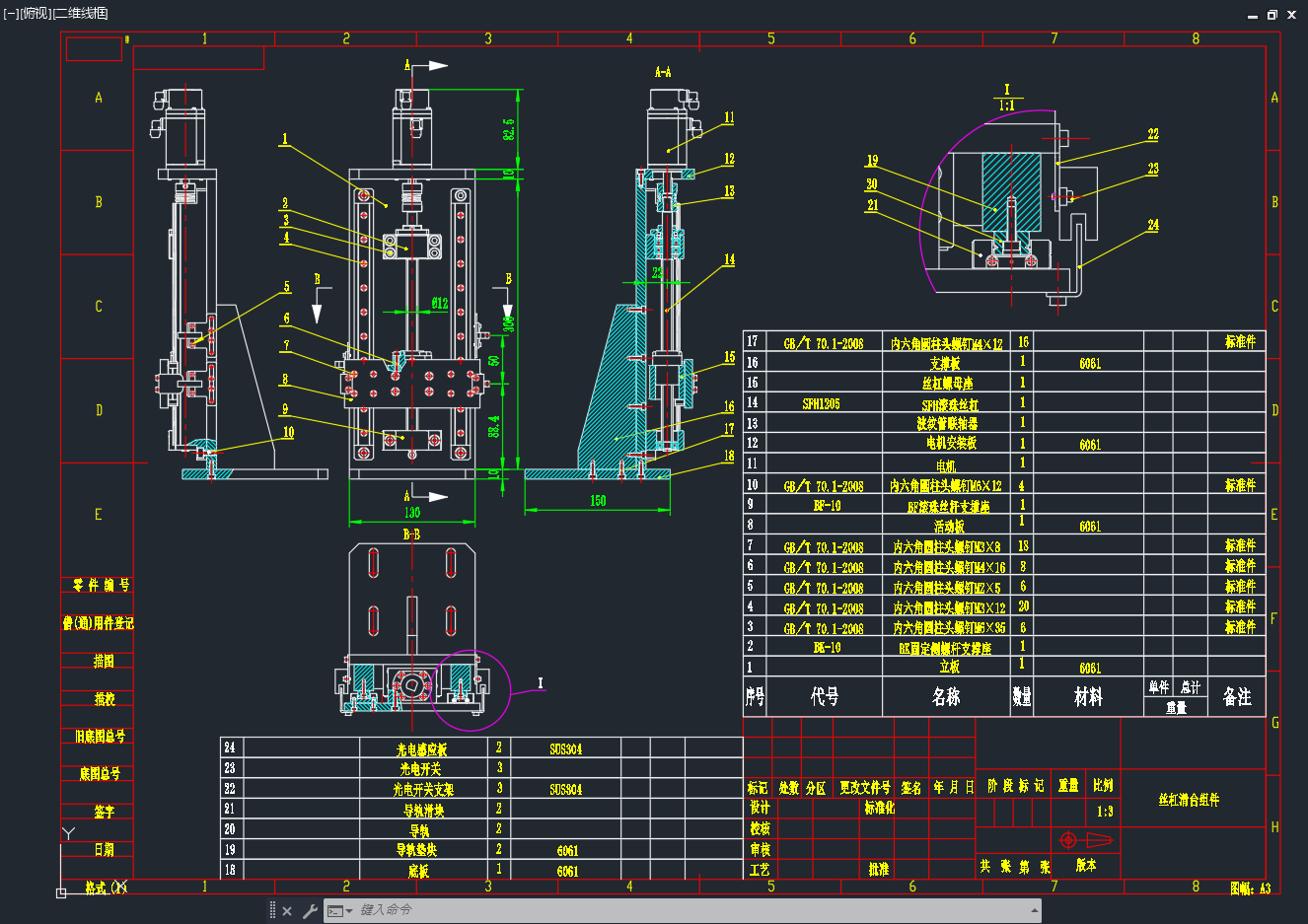Select the header cell "材料"
The width and height of the screenshot is (1308, 924).
1088,697
